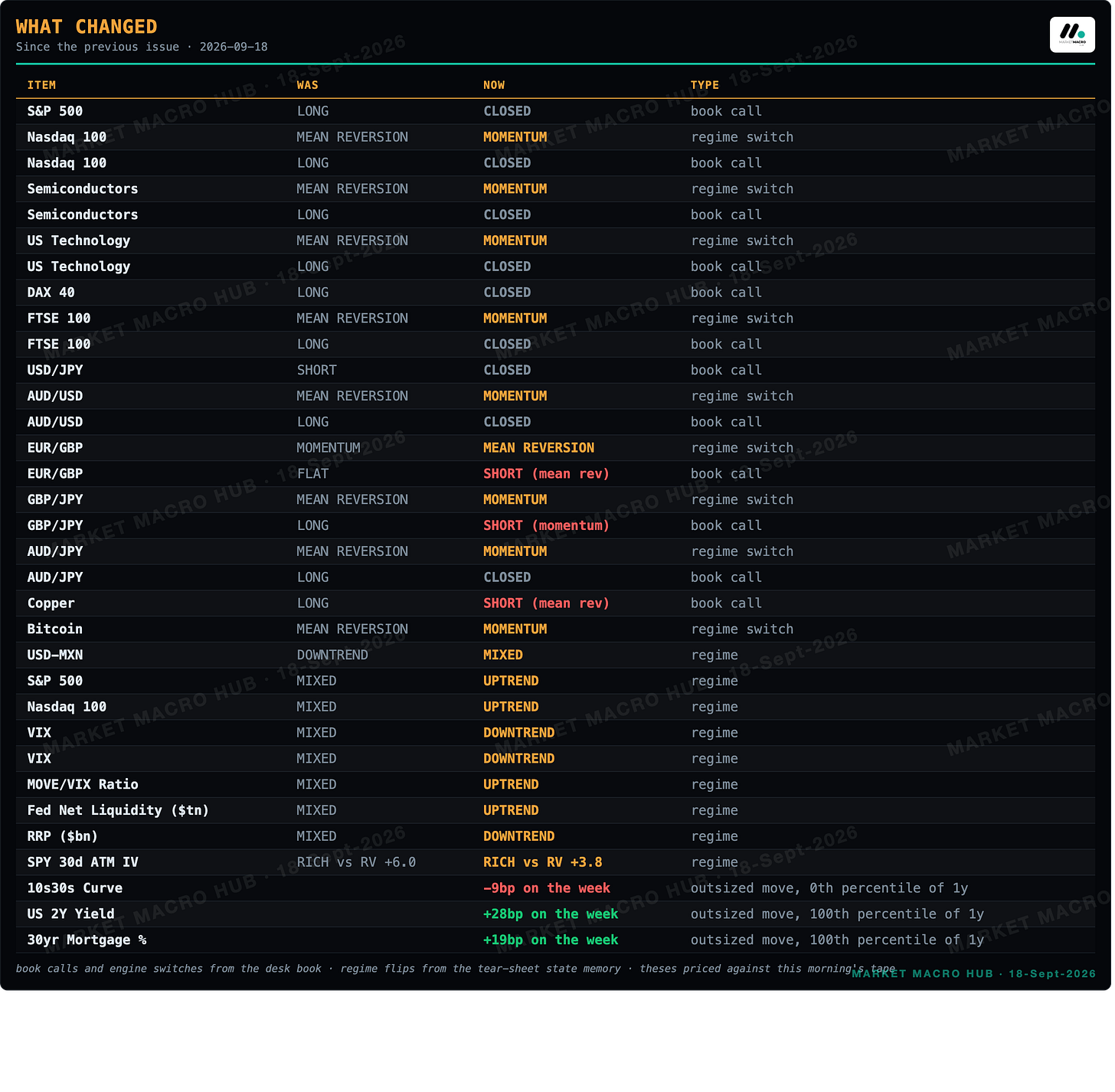1115x1092 pixels.
Task: Select the NOW column header
Action: (494, 85)
